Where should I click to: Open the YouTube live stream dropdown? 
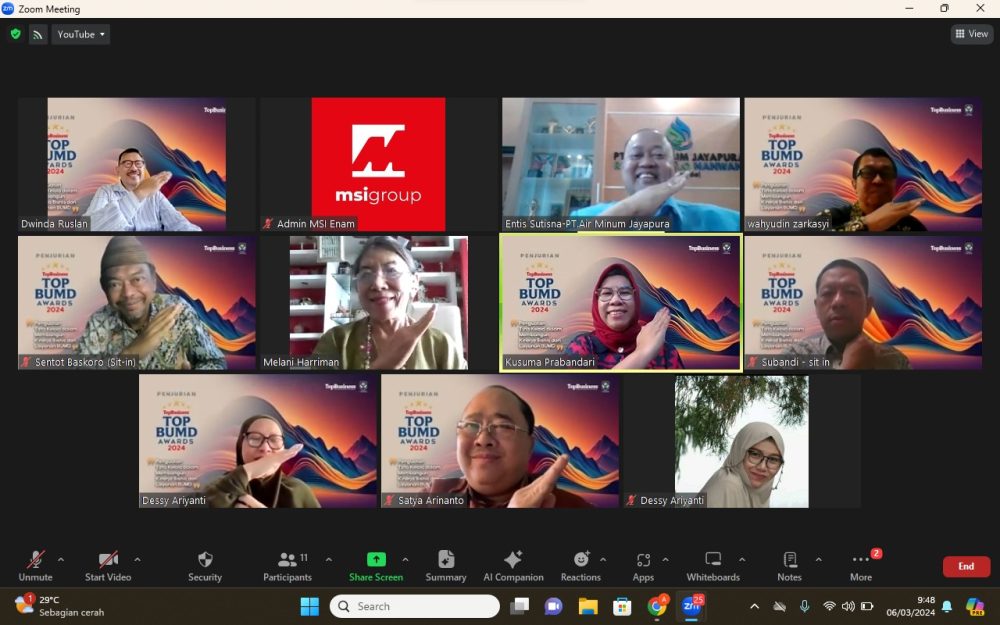click(81, 34)
